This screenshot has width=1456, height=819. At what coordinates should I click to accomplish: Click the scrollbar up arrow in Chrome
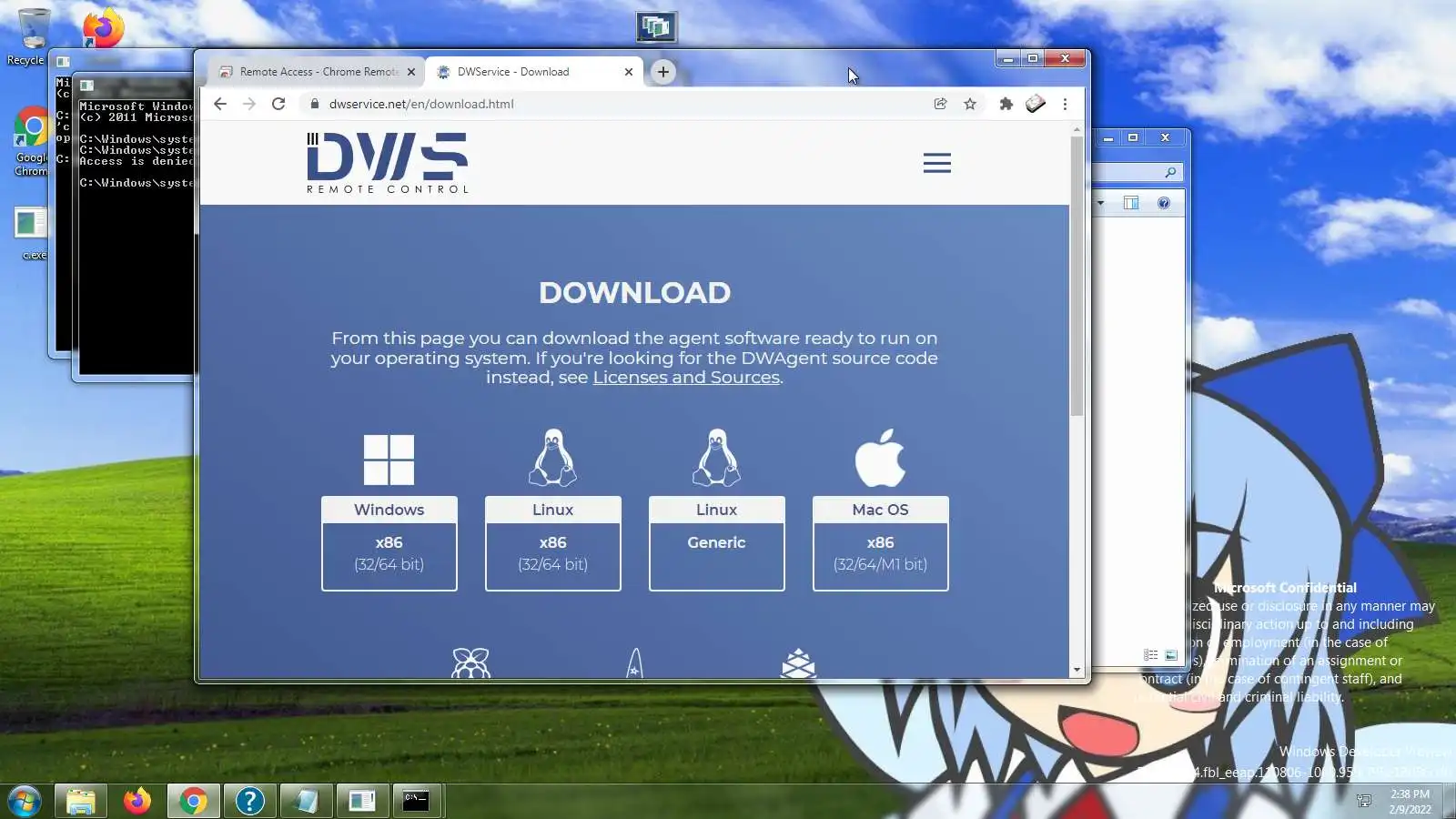(1077, 129)
